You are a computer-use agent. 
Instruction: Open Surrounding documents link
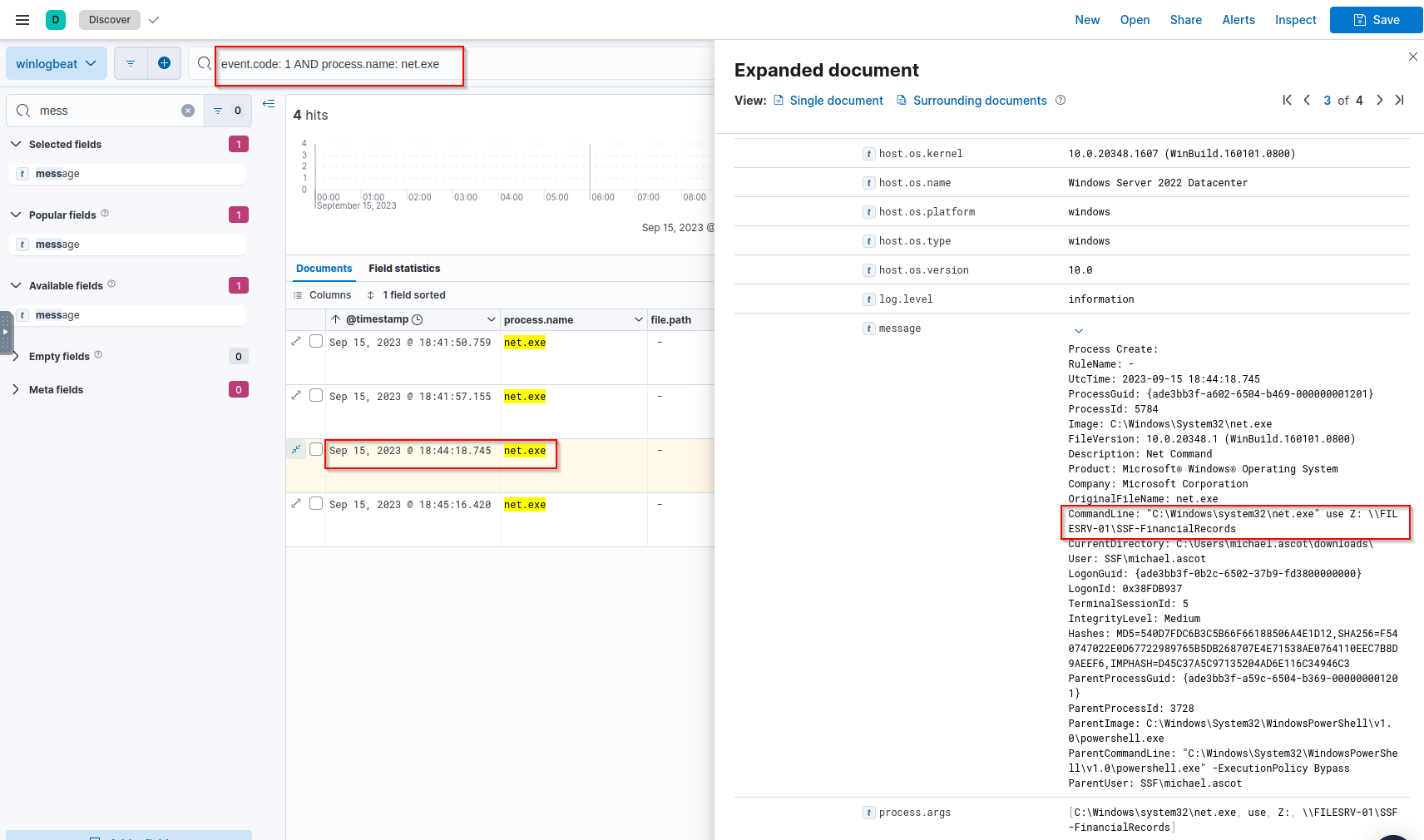979,101
